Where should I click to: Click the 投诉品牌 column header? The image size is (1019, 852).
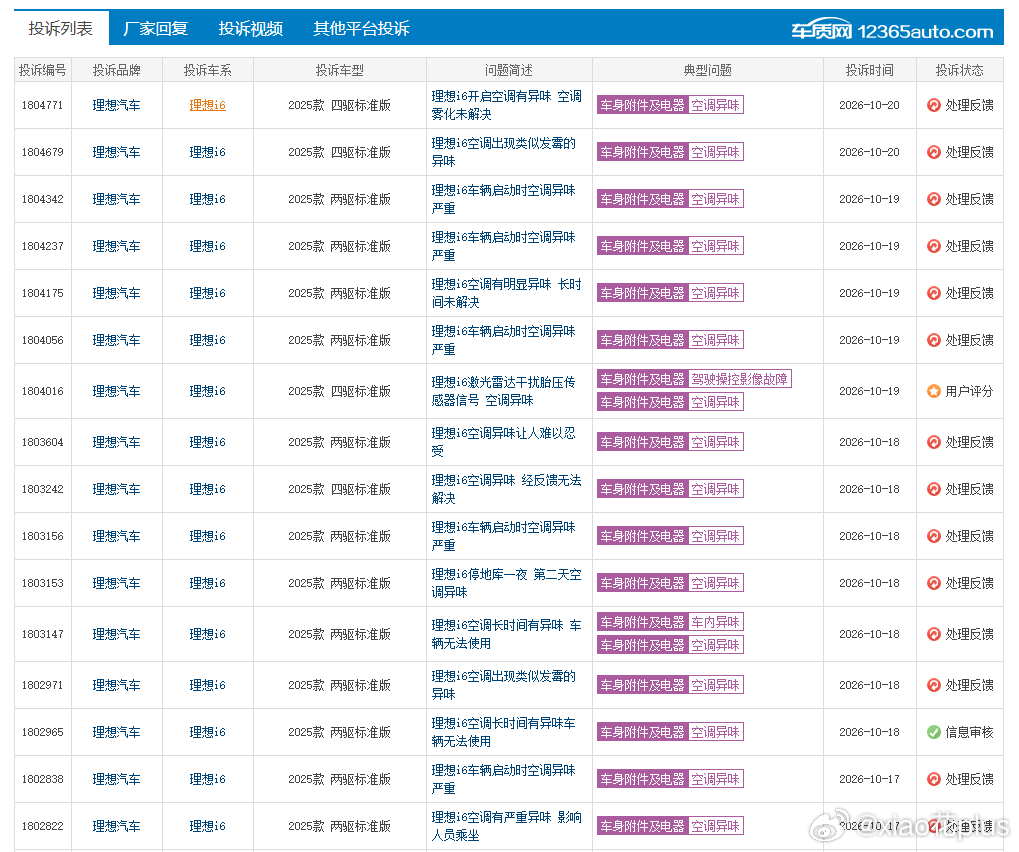pyautogui.click(x=116, y=70)
